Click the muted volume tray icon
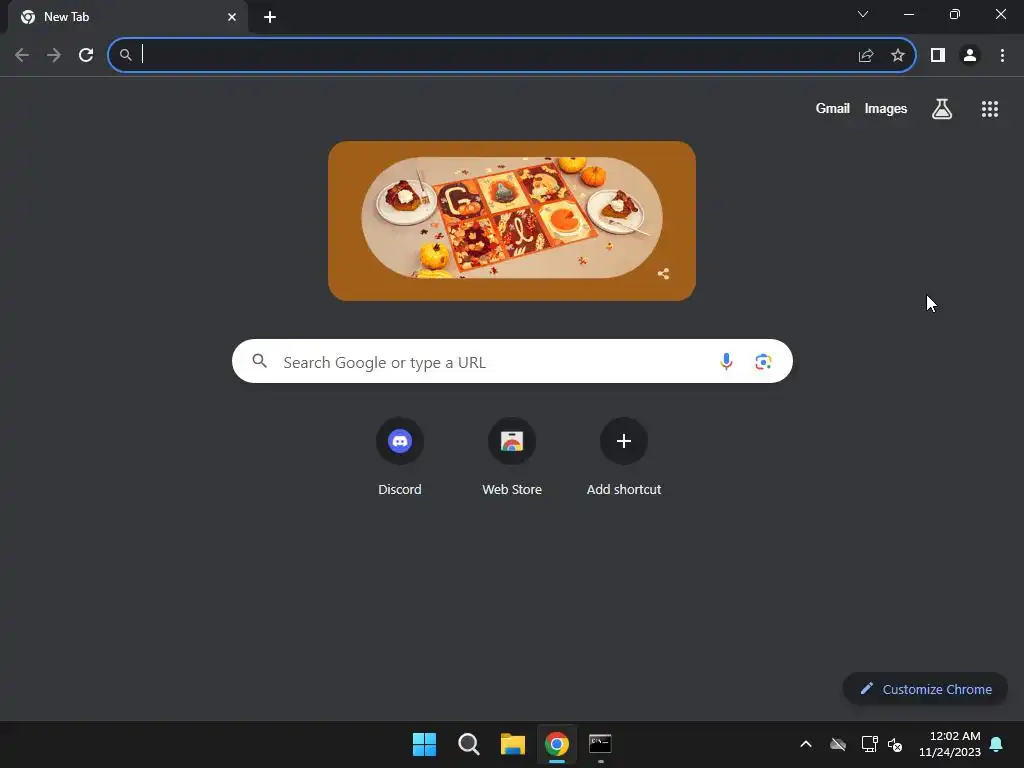This screenshot has width=1024, height=768. [x=895, y=744]
